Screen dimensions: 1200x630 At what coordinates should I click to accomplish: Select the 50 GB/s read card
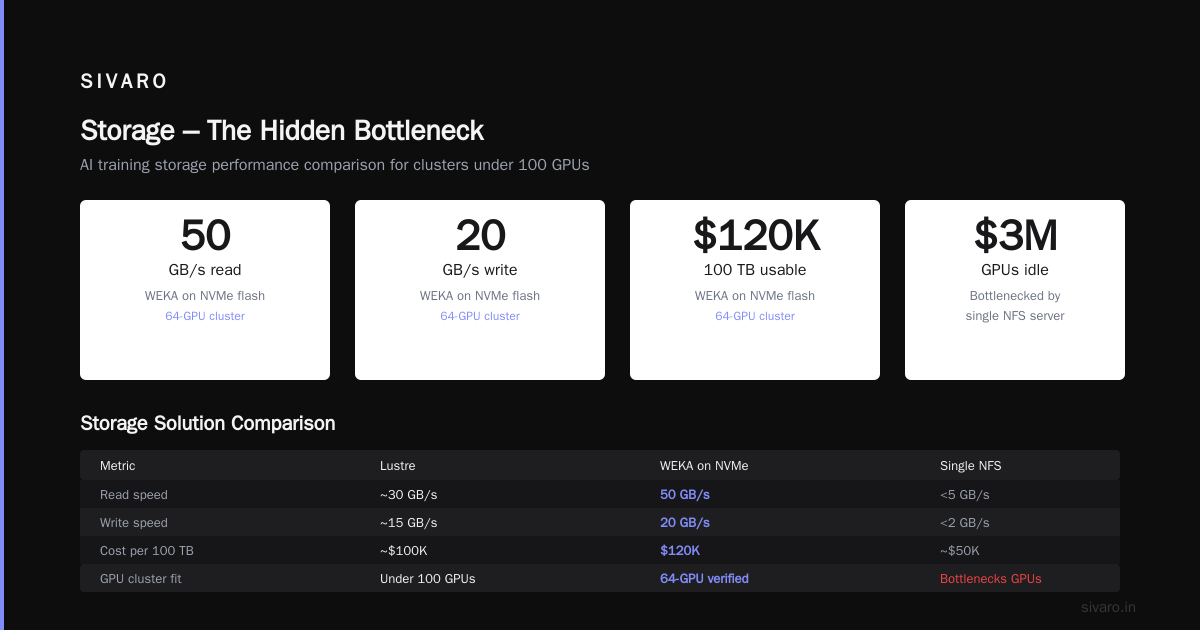[x=205, y=290]
